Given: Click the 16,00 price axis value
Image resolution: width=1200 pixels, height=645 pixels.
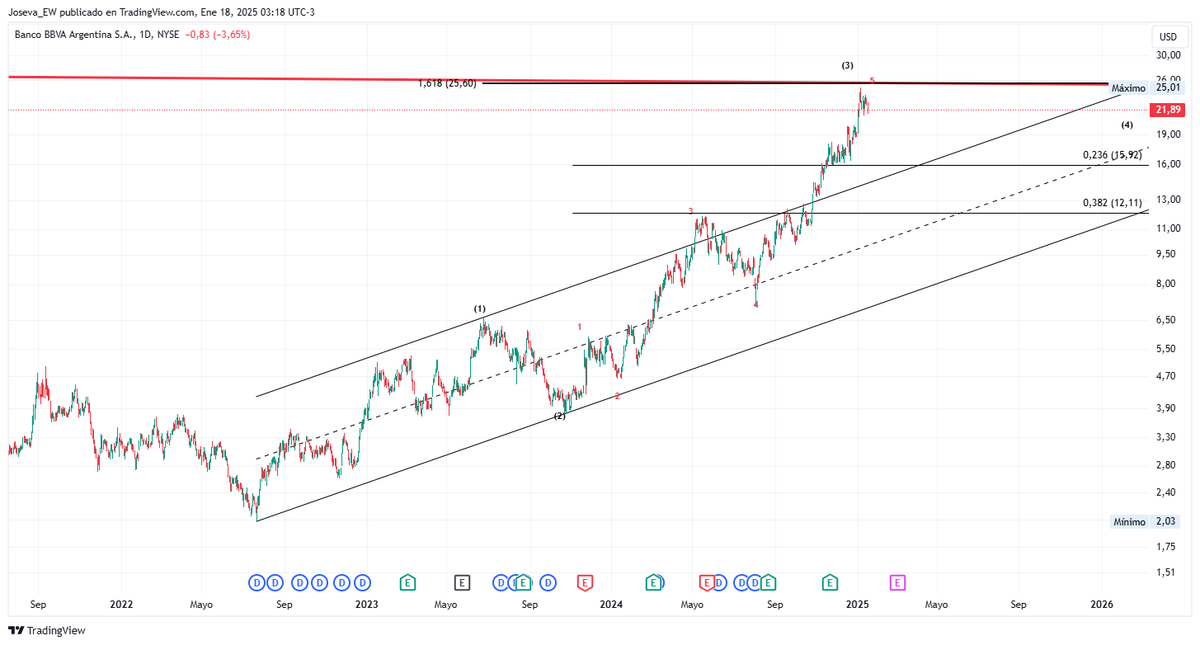Looking at the screenshot, I should tap(1167, 164).
